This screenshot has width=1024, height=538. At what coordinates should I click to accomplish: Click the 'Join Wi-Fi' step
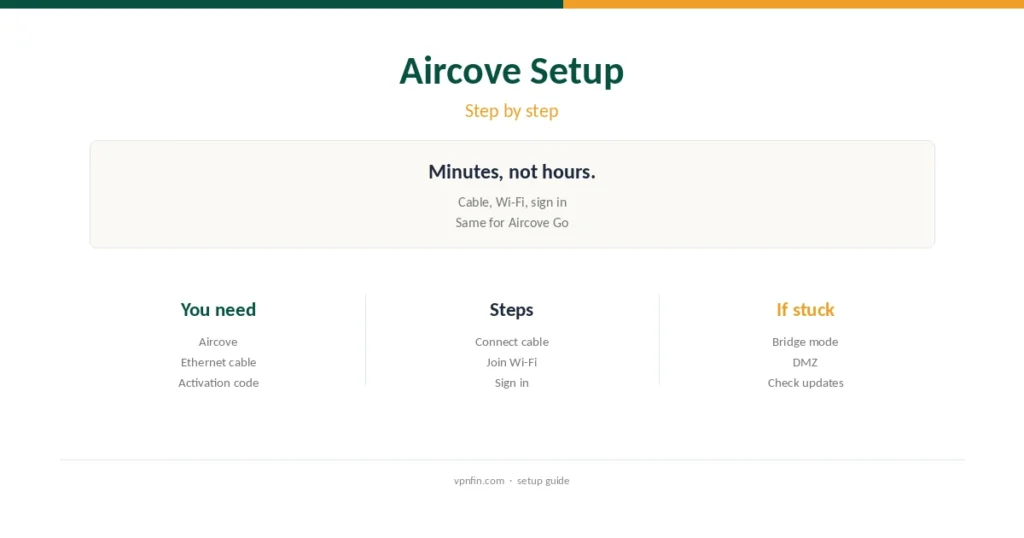tap(511, 362)
